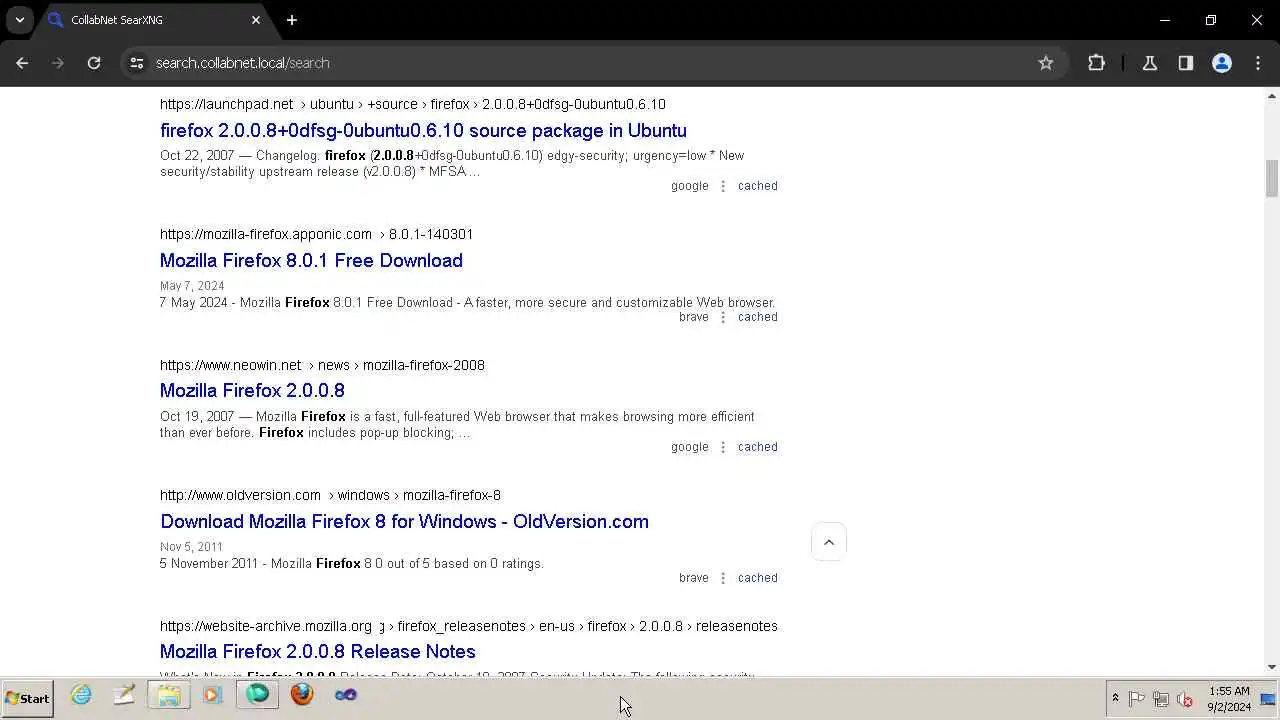Open a new browser tab
The image size is (1280, 720).
292,20
